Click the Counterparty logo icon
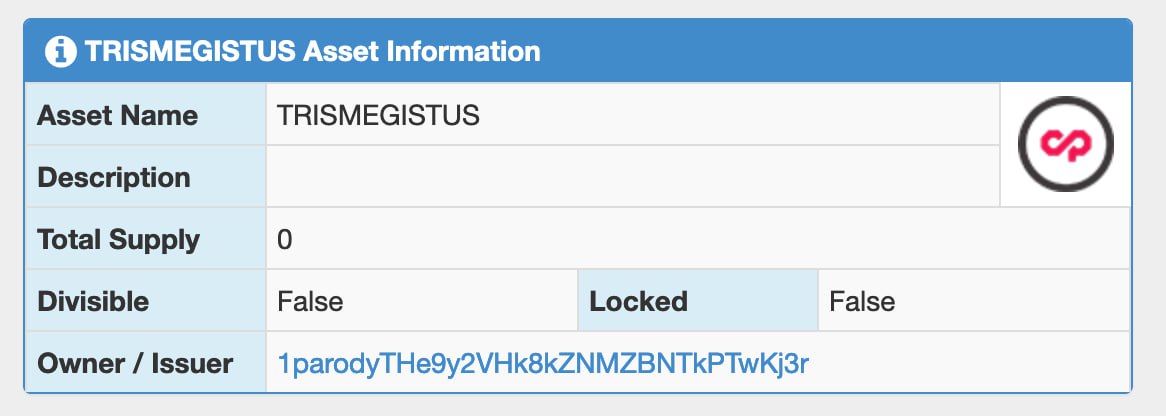This screenshot has width=1166, height=416. click(1066, 144)
